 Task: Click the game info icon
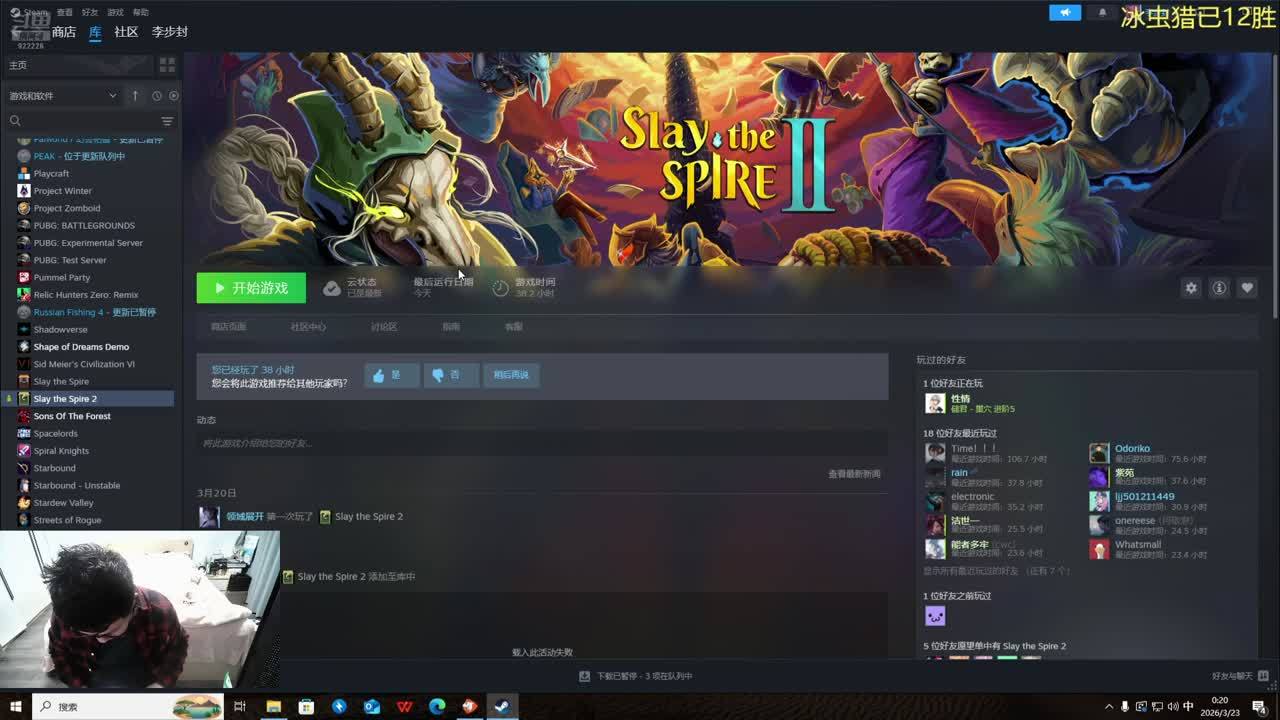[1219, 288]
